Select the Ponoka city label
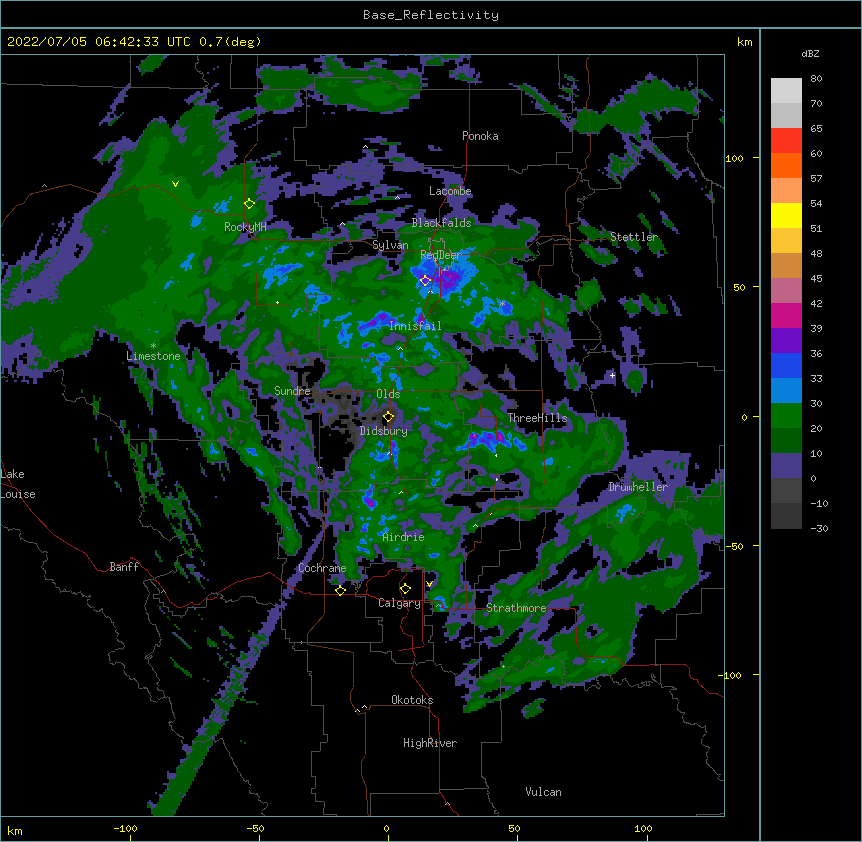Screen dimensions: 862x842 [480, 136]
